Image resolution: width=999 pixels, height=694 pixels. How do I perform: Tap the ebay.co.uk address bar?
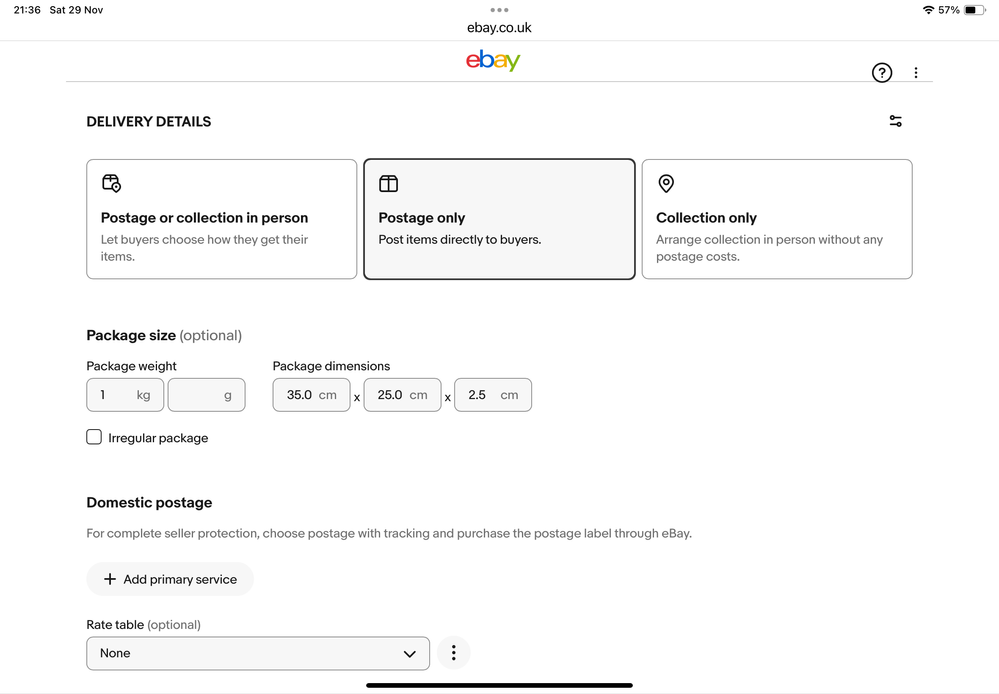point(499,28)
